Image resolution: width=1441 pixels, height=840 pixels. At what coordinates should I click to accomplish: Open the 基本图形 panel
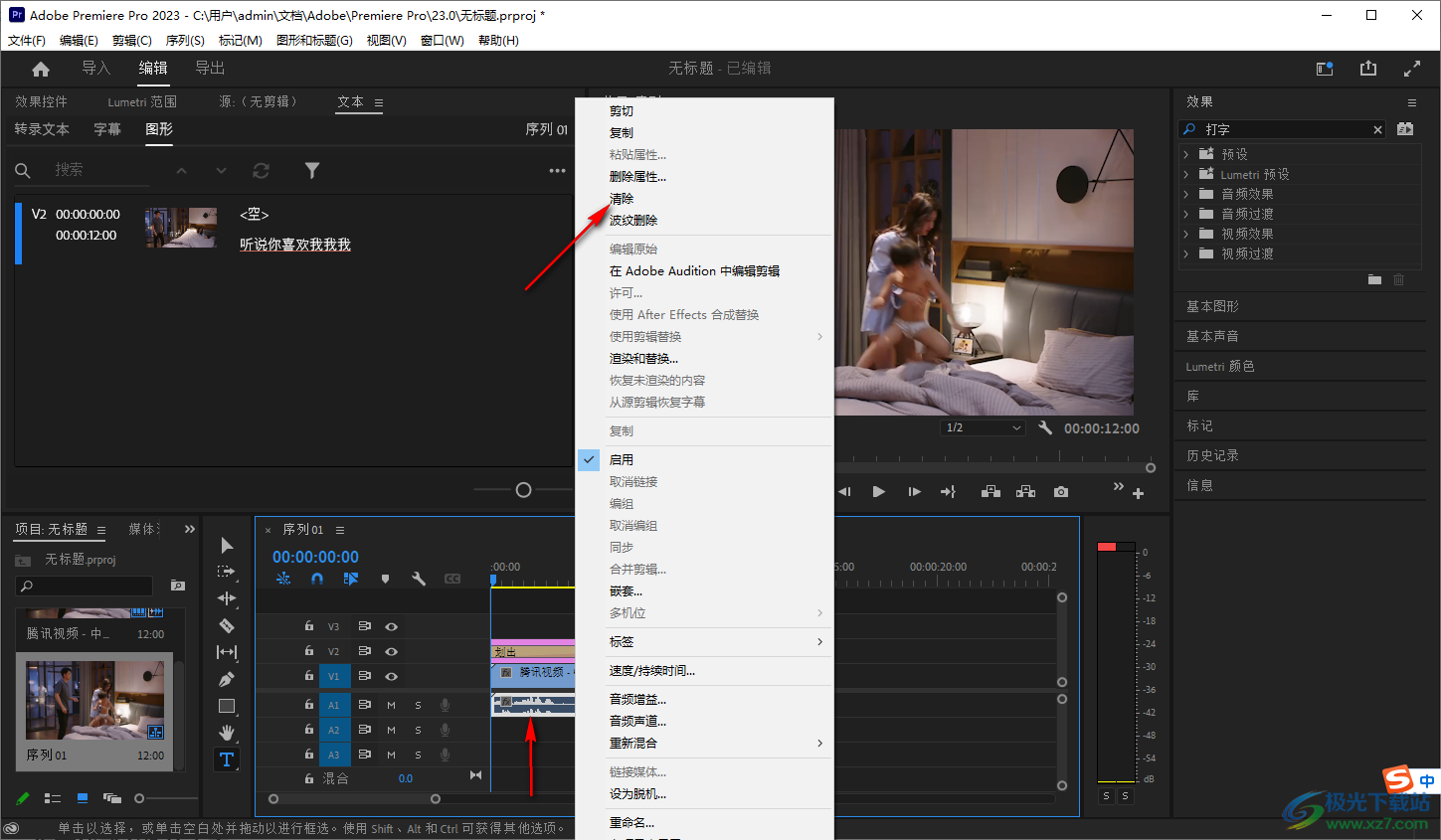pyautogui.click(x=1212, y=306)
